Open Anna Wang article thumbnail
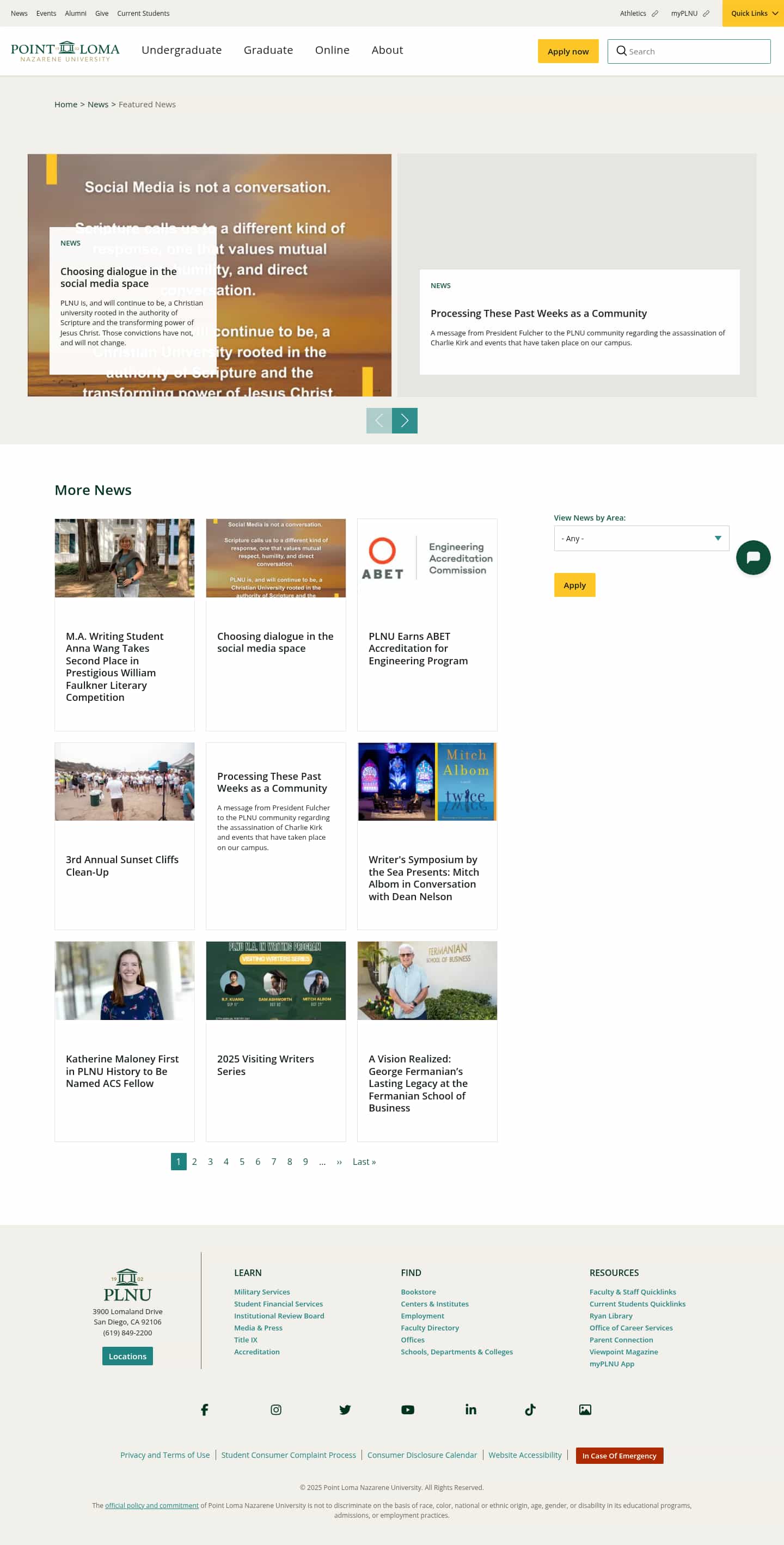784x1545 pixels. pos(125,558)
